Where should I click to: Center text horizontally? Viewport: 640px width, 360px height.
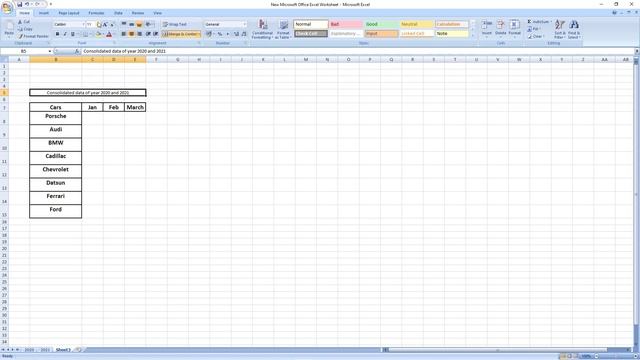click(x=131, y=34)
